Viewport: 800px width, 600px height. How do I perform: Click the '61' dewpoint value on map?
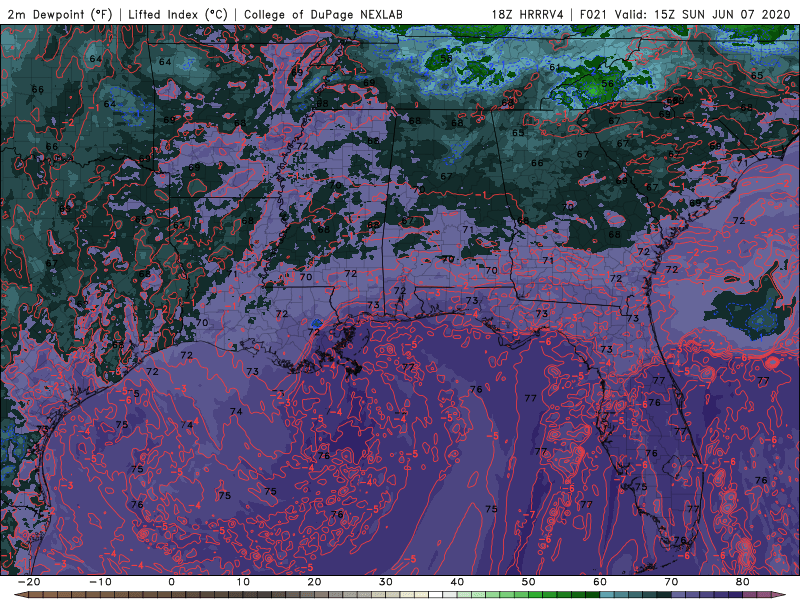pyautogui.click(x=555, y=67)
